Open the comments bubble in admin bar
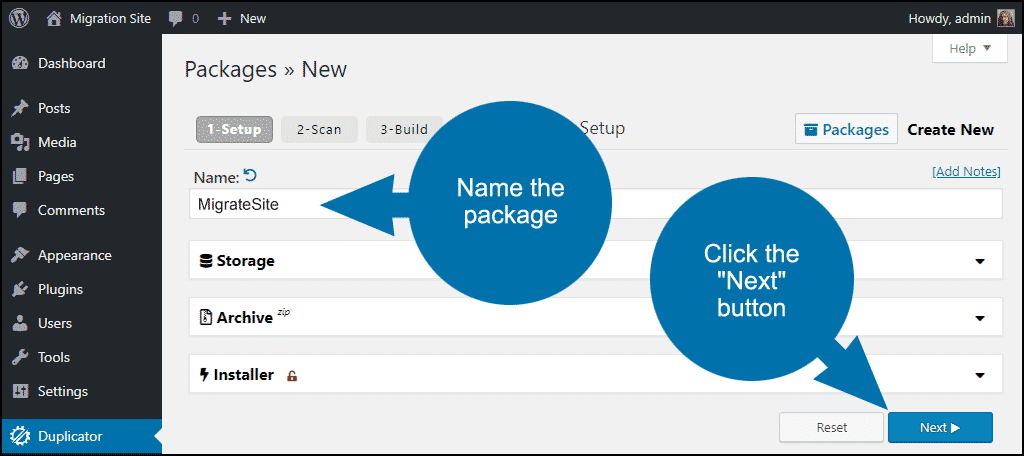Screen dimensions: 1024x456 tap(175, 19)
